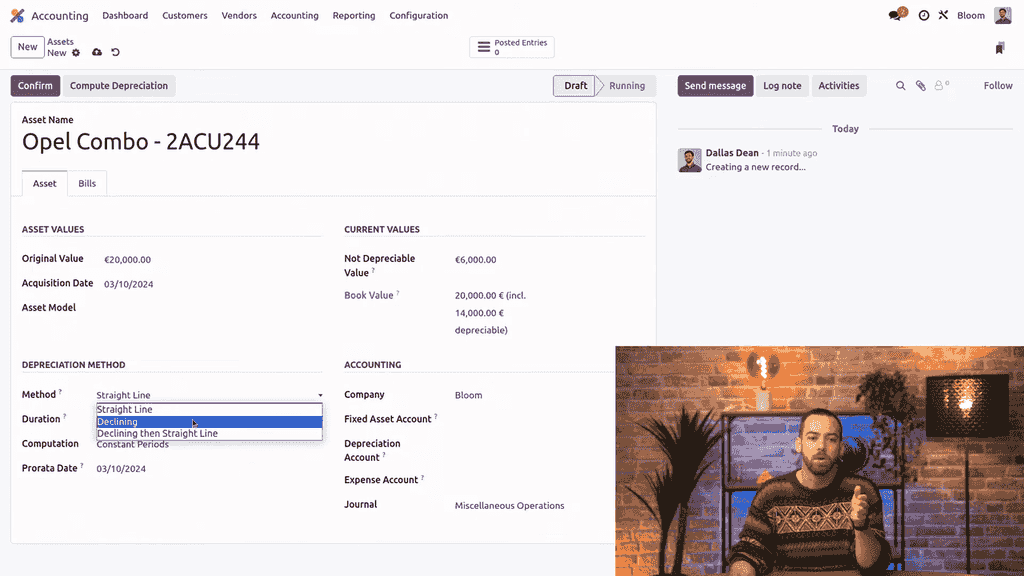Click the Compute Depreciation button
1024x576 pixels.
tap(119, 86)
